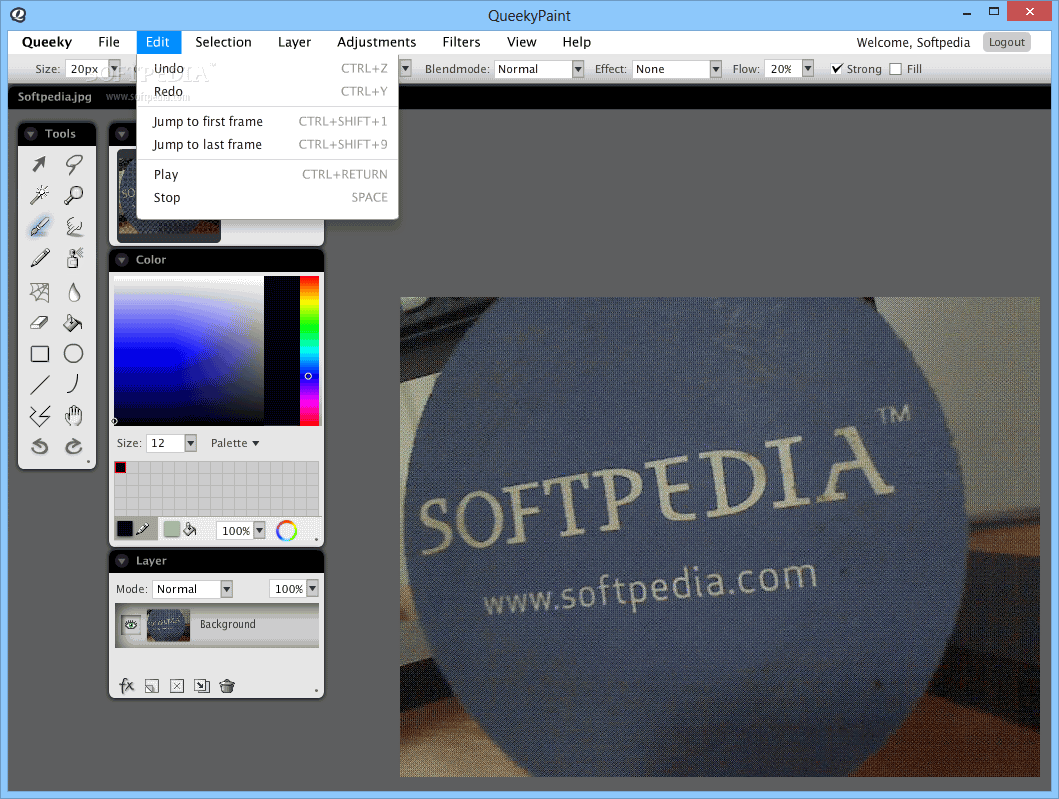
Task: Open the color wheel picker icon
Action: point(286,531)
